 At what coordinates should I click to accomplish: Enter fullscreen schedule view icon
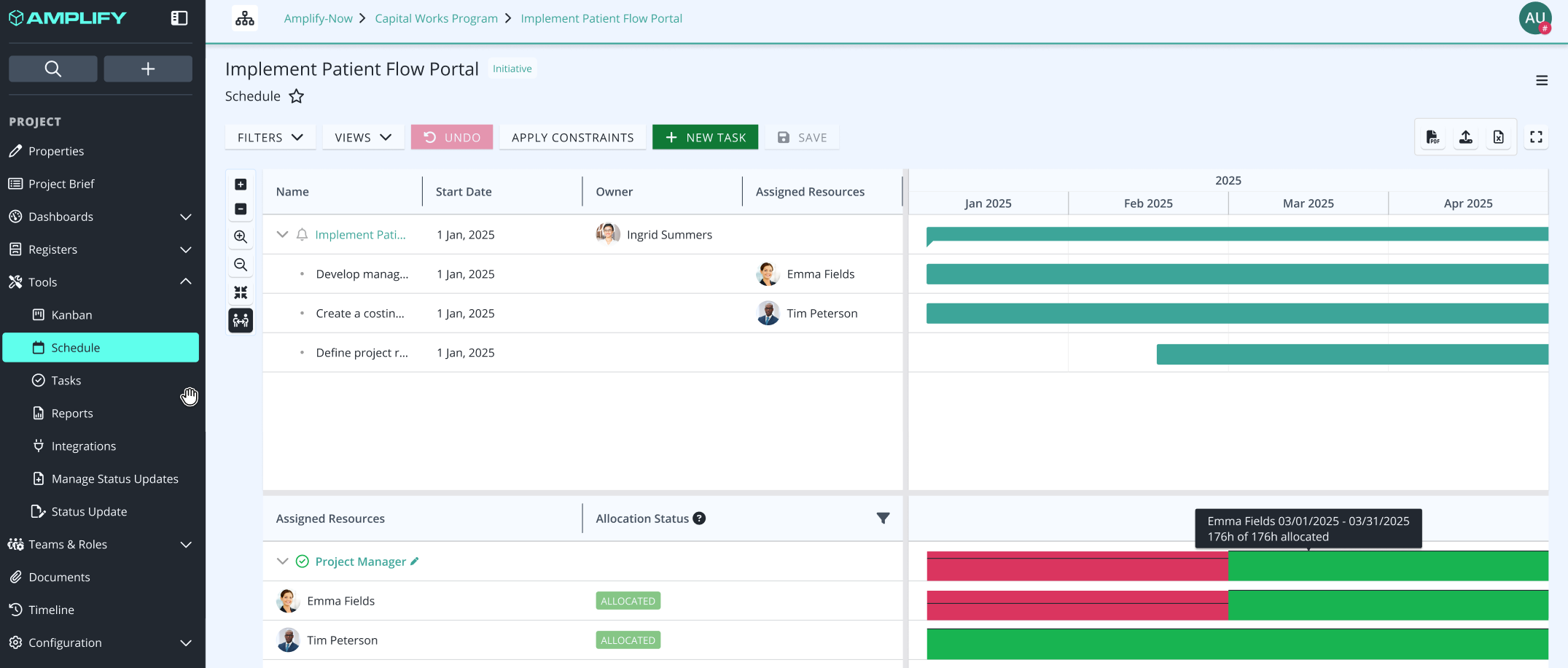pos(1536,137)
